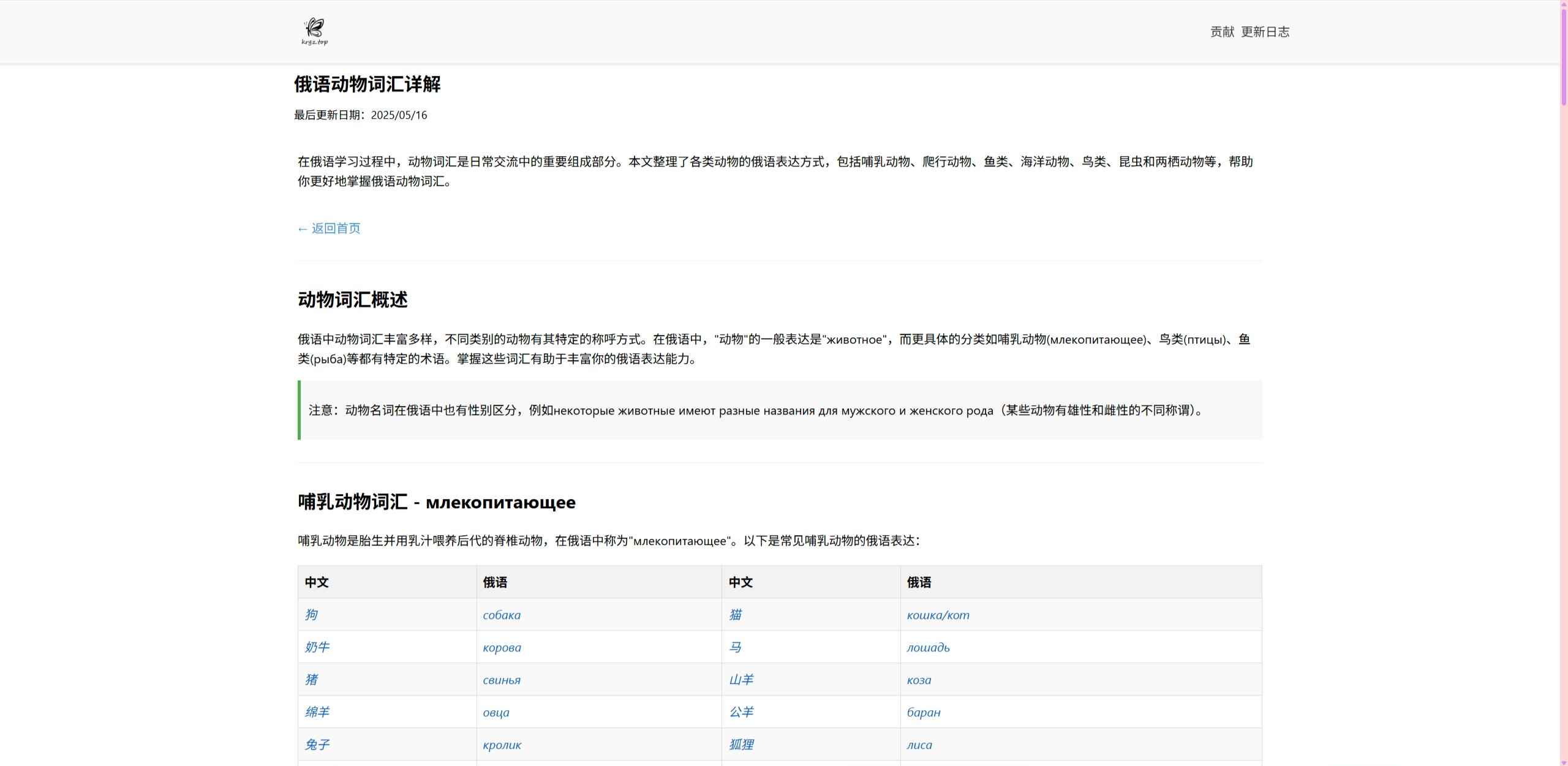The height and width of the screenshot is (766, 1568).
Task: Select the 猫 vocabulary entry
Action: click(x=735, y=615)
